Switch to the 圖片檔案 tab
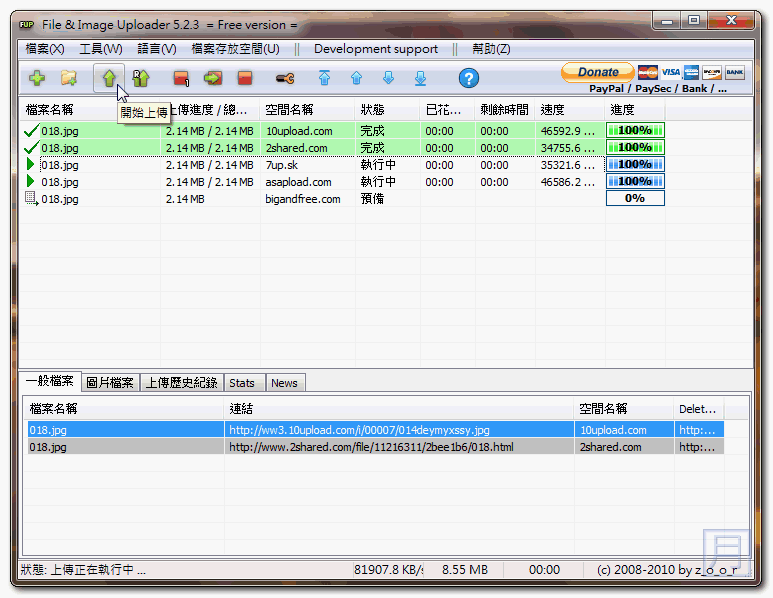 click(110, 383)
